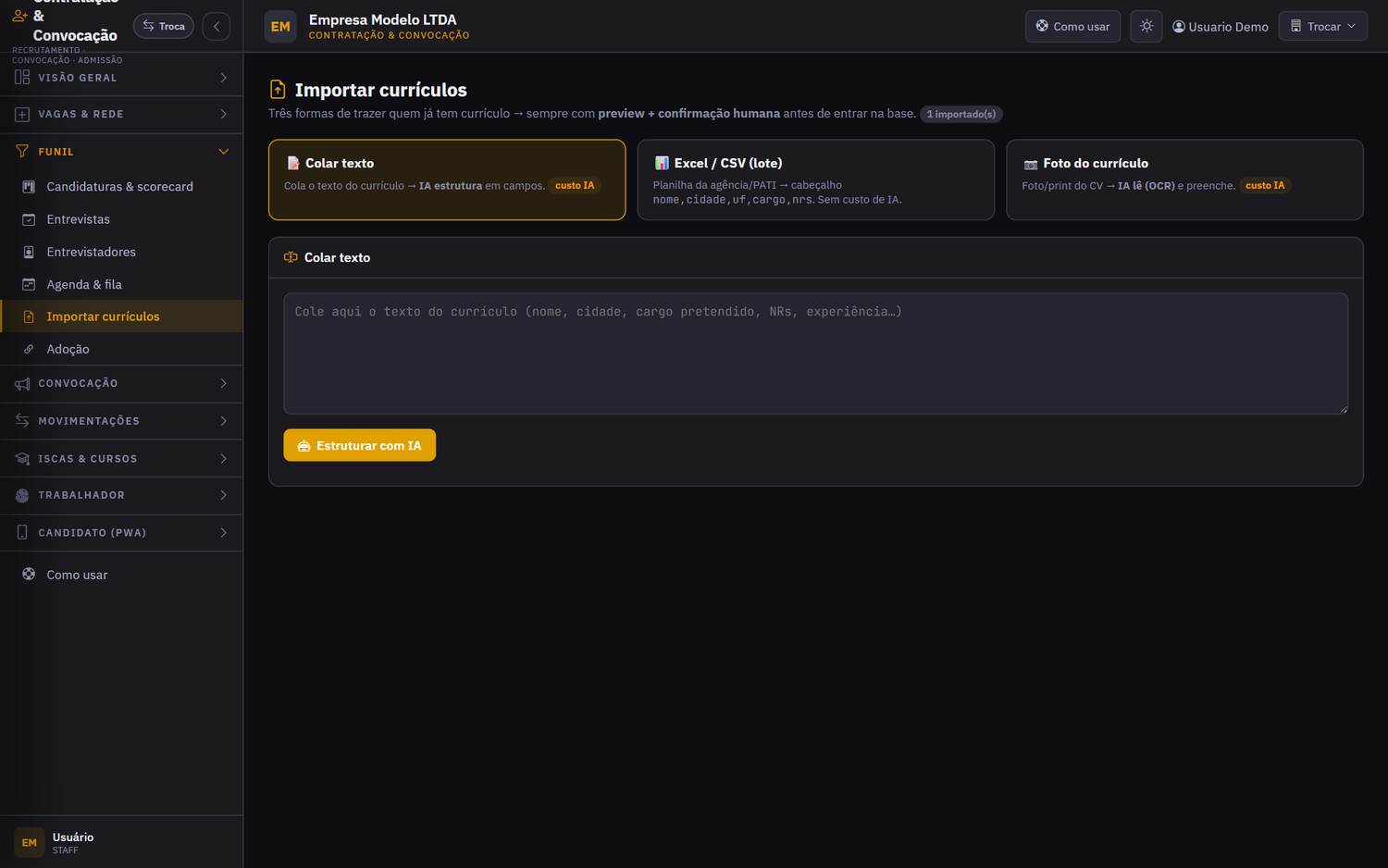This screenshot has width=1388, height=868.
Task: Click the Troca button in sidebar header
Action: coord(164,26)
